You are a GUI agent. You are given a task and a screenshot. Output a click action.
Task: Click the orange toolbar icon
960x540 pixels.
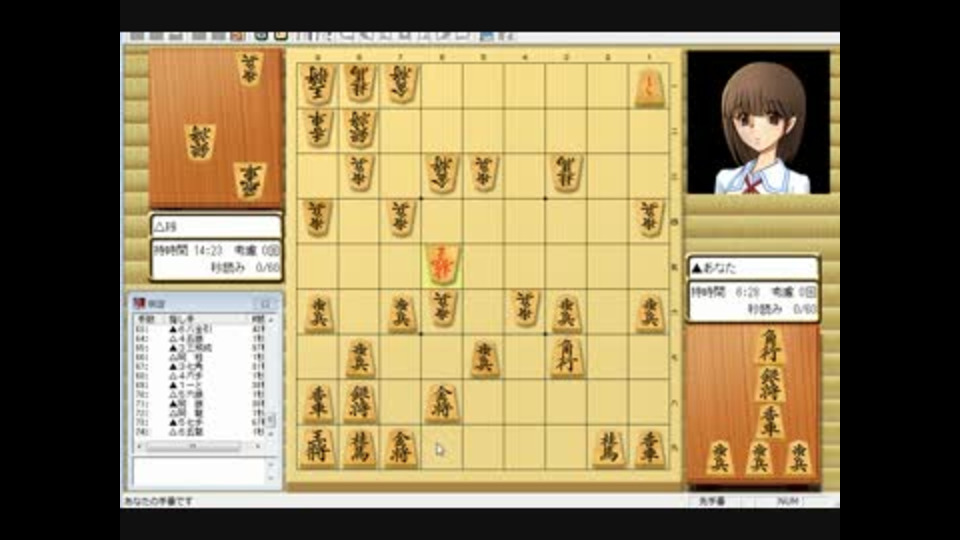(237, 36)
